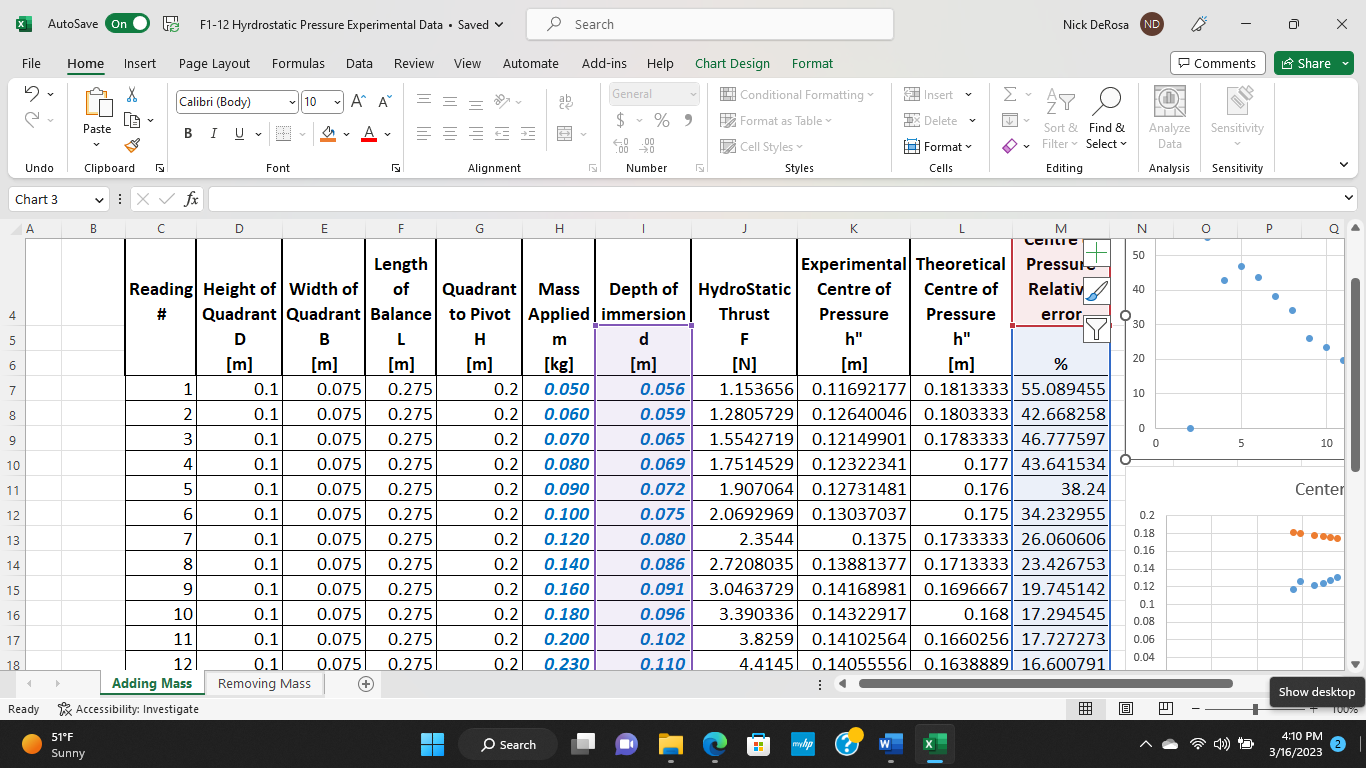Image resolution: width=1366 pixels, height=768 pixels.
Task: Click in the title bar Search box
Action: point(710,24)
